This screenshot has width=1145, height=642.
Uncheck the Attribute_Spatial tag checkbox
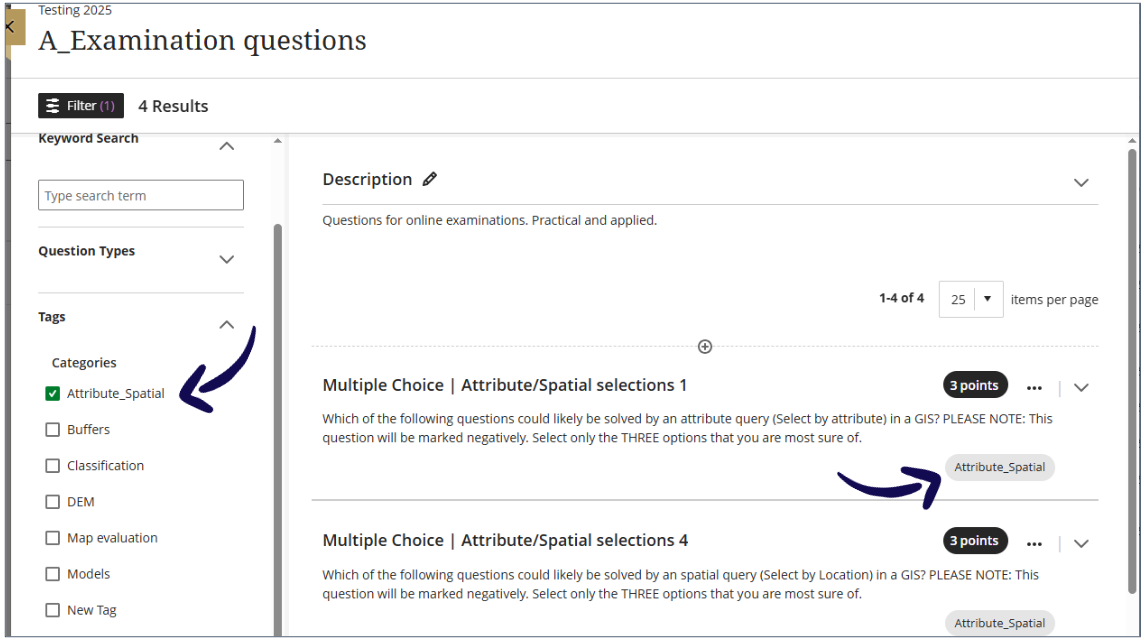click(x=53, y=393)
